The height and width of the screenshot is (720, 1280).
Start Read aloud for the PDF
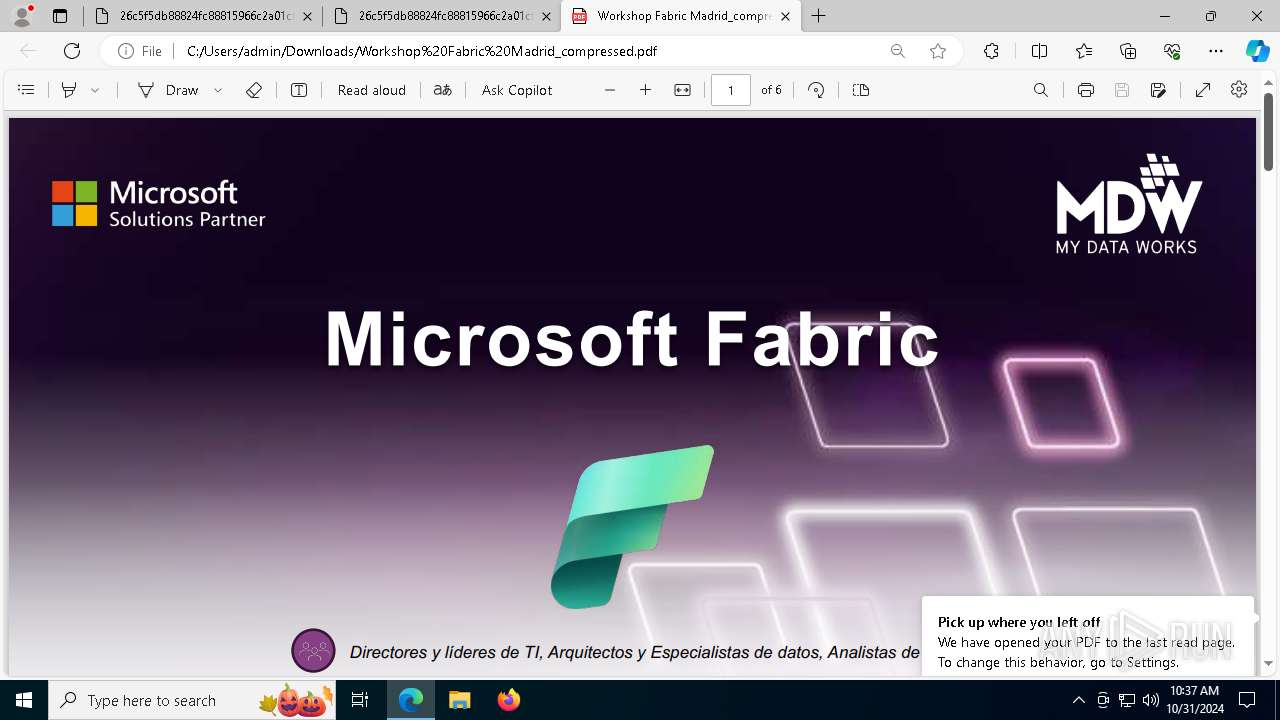(x=372, y=90)
